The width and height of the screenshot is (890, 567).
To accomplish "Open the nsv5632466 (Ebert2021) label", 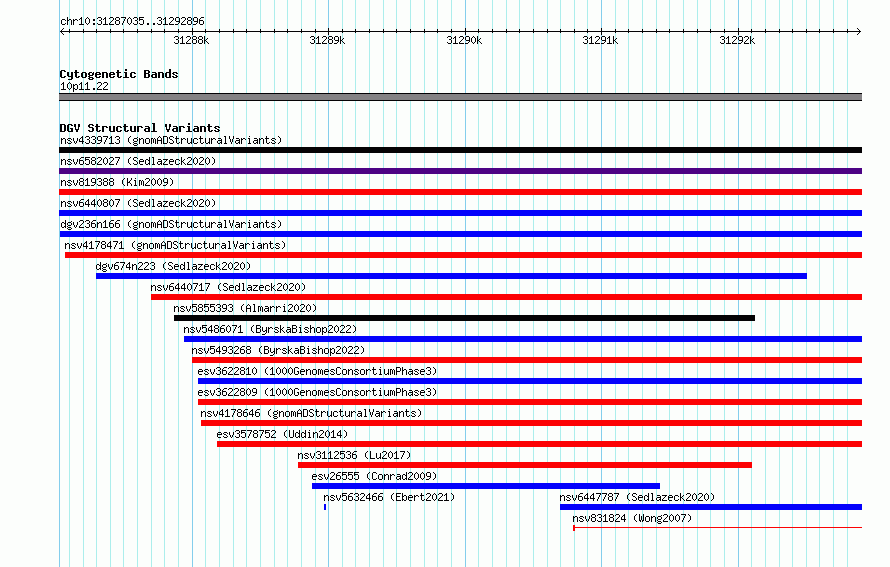I will coord(389,497).
